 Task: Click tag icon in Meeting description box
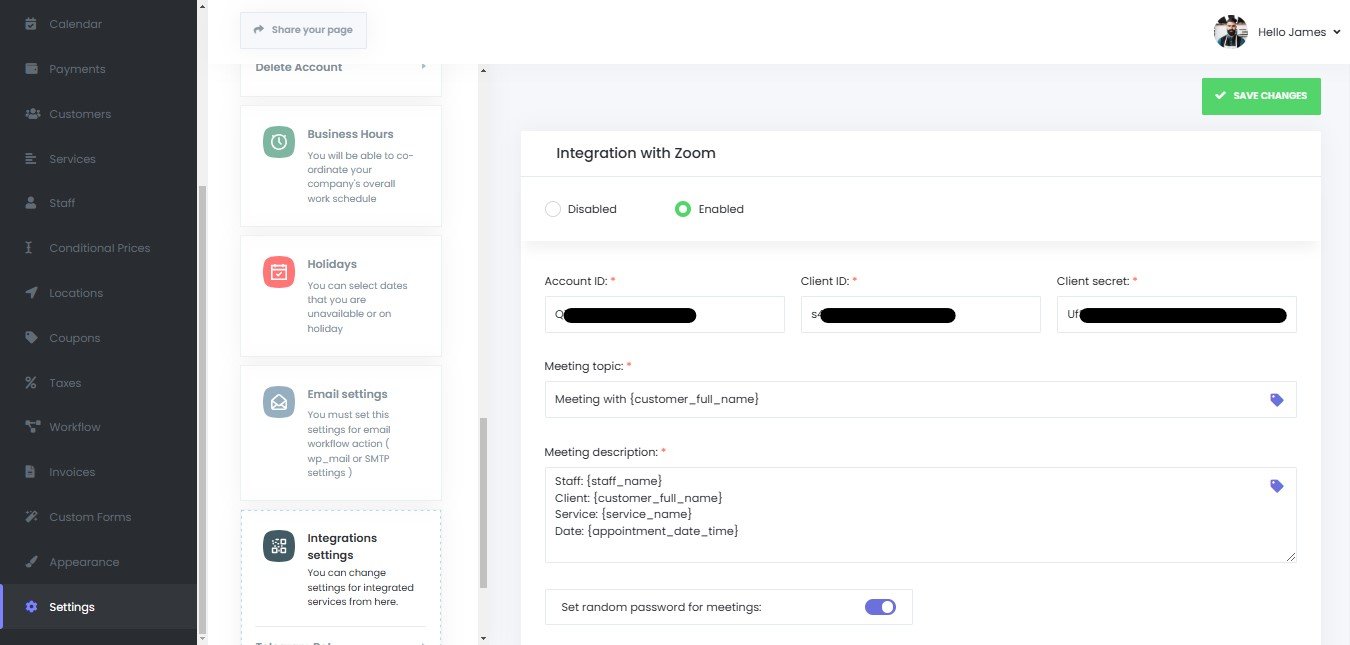pos(1276,486)
